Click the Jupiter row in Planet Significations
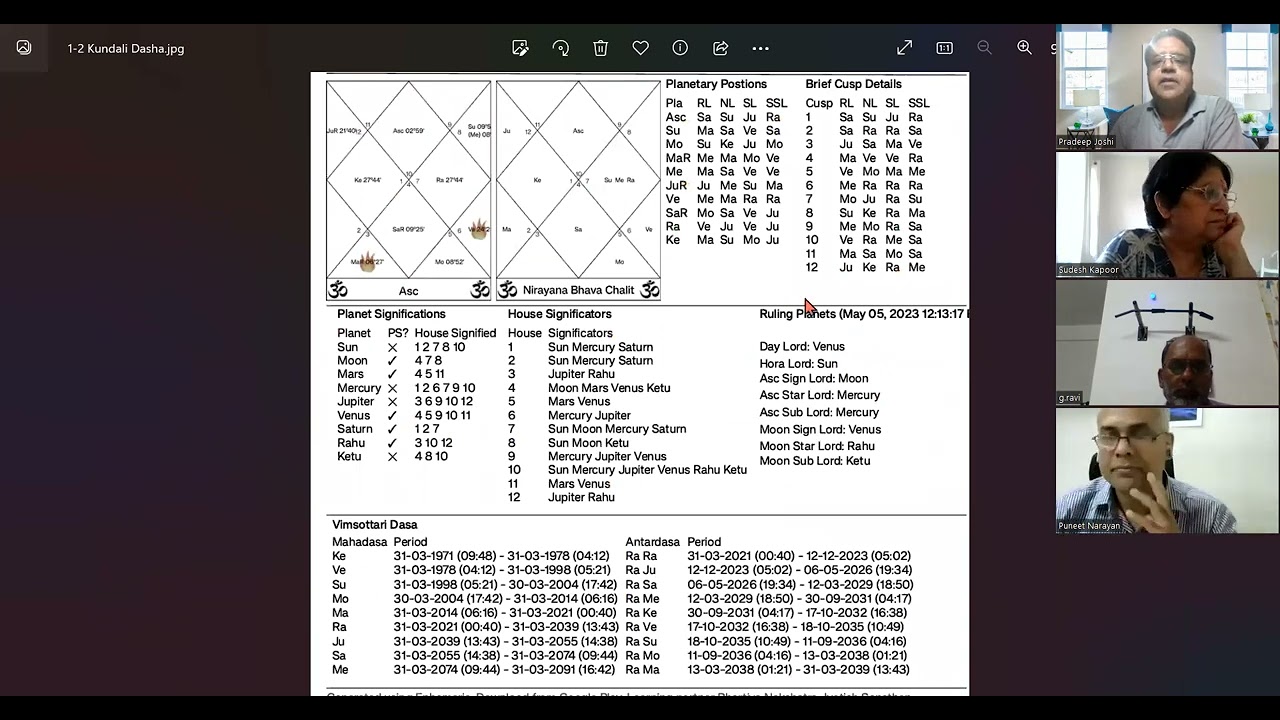Image resolution: width=1280 pixels, height=720 pixels. tap(405, 402)
